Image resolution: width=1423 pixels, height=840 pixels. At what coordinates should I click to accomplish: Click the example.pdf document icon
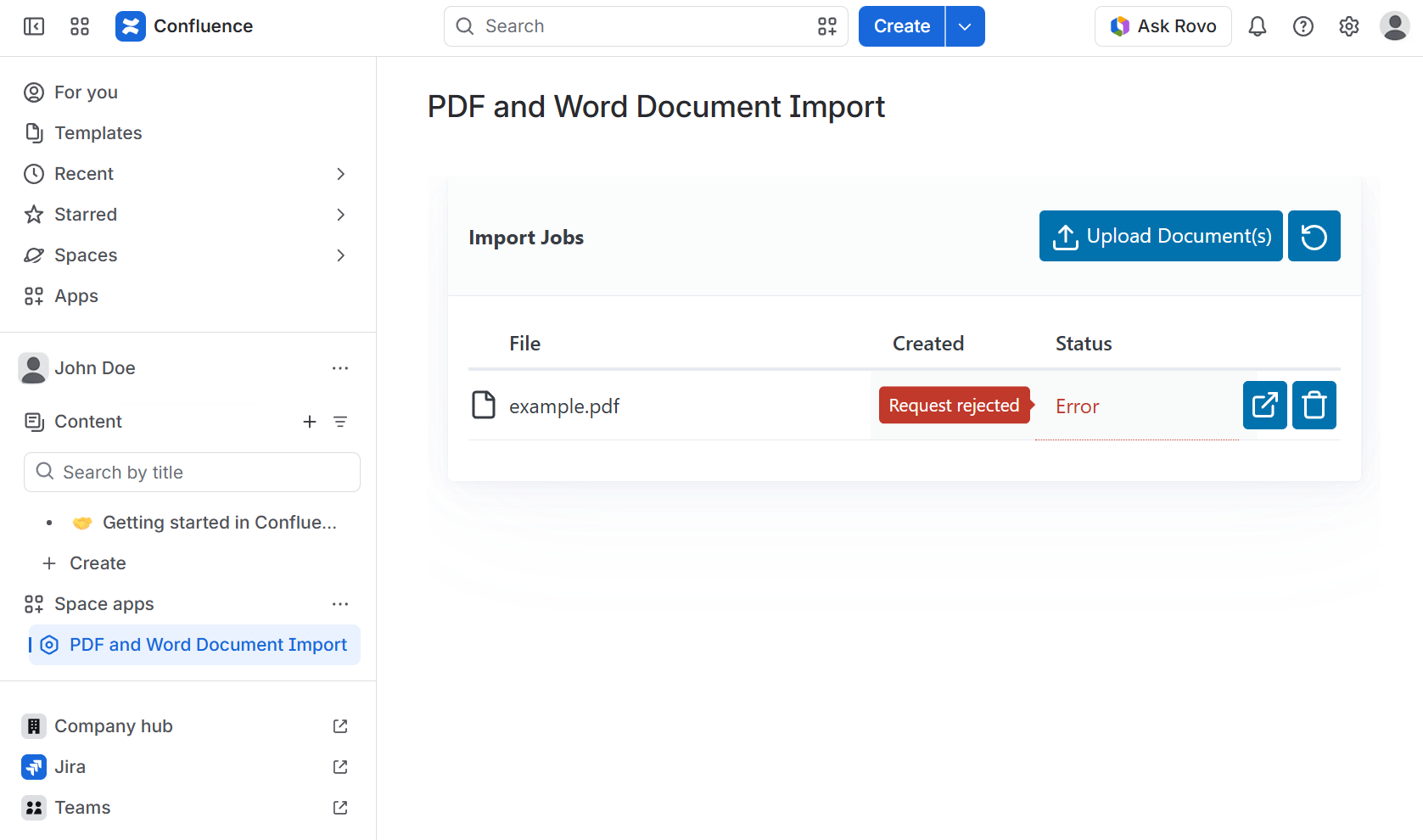484,406
